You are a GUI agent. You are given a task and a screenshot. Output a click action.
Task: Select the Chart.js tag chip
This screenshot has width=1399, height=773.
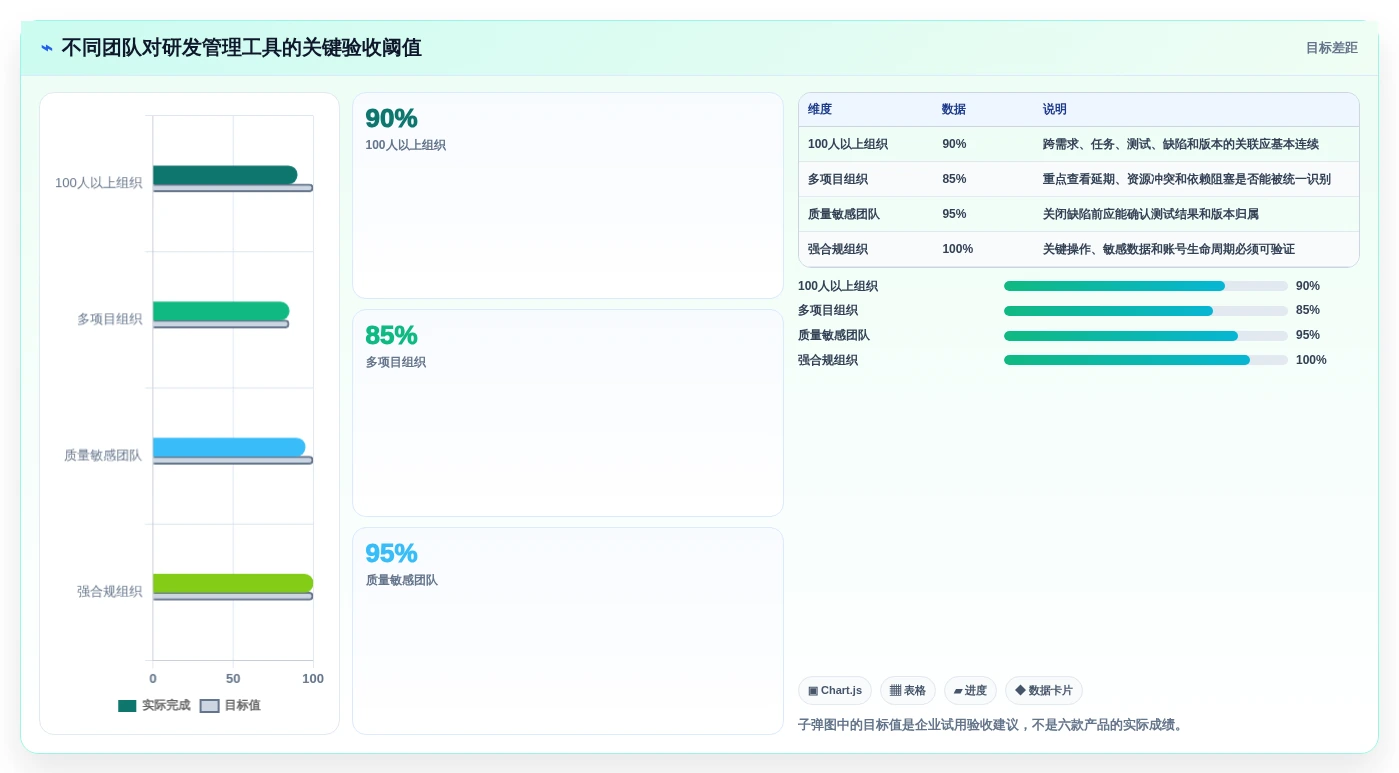click(834, 691)
